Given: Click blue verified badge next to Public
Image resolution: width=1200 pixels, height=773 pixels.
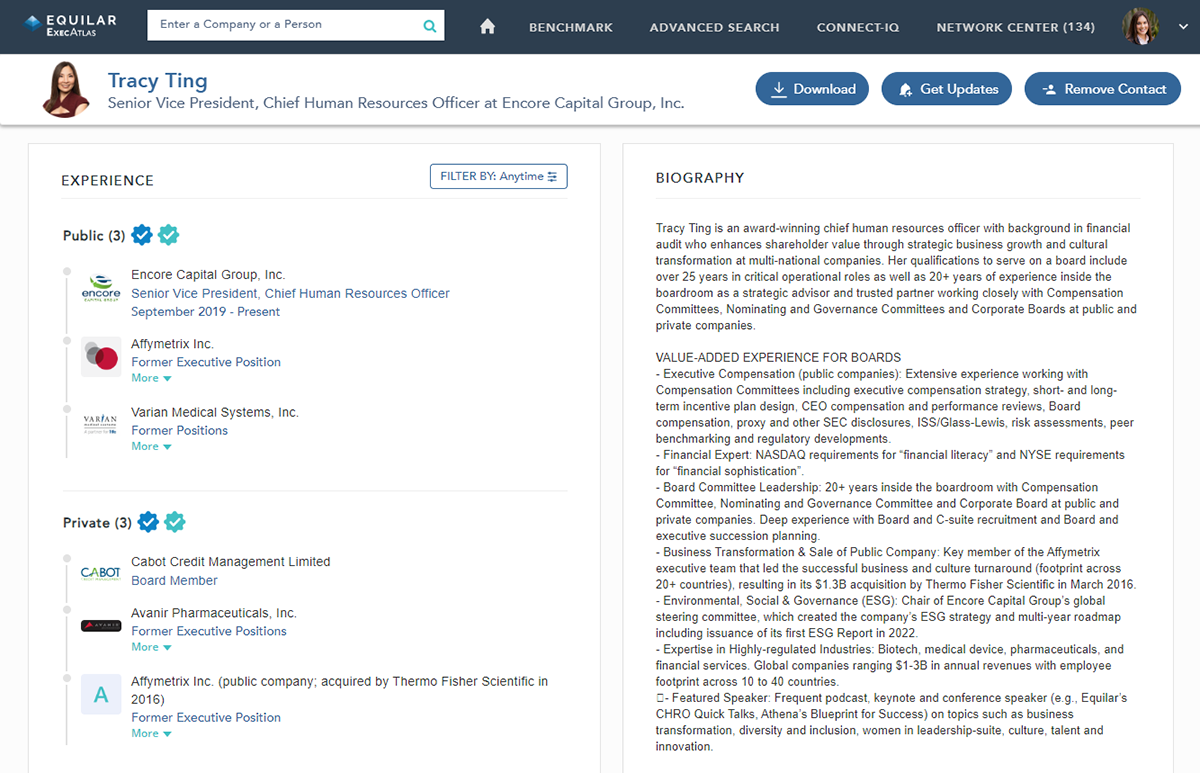Looking at the screenshot, I should pyautogui.click(x=143, y=235).
